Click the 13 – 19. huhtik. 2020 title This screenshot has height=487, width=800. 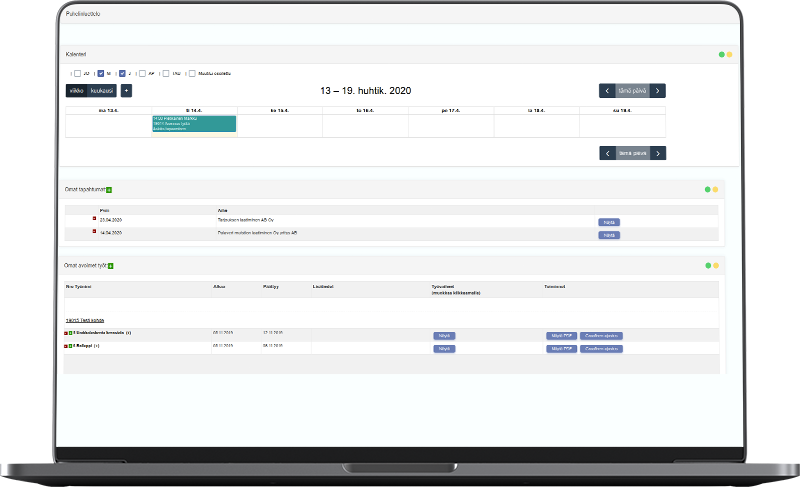[366, 91]
